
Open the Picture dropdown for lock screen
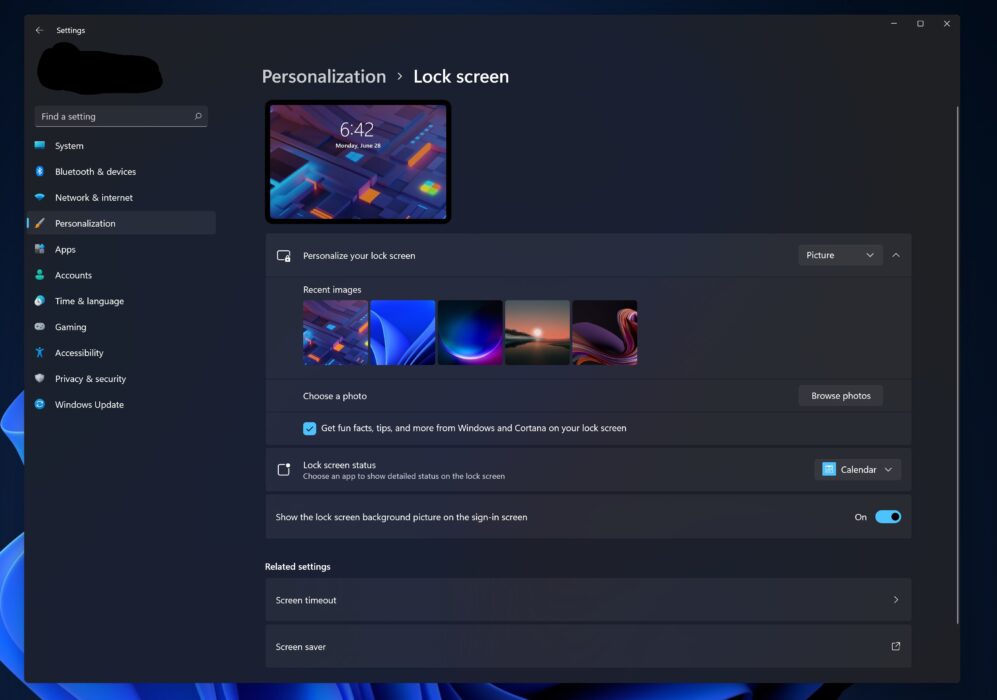click(840, 255)
